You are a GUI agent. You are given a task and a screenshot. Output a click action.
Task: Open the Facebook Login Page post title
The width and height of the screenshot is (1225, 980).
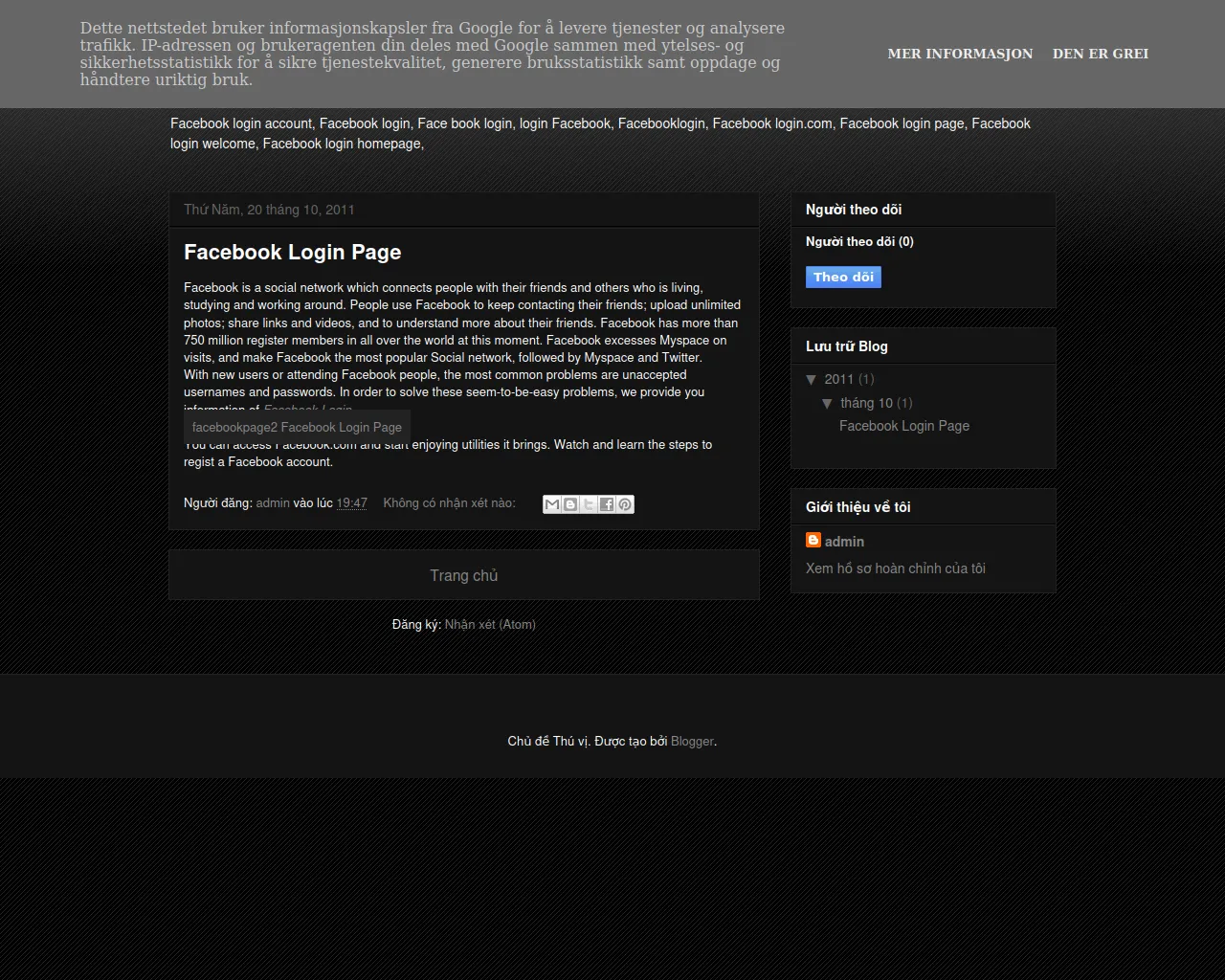pos(292,253)
